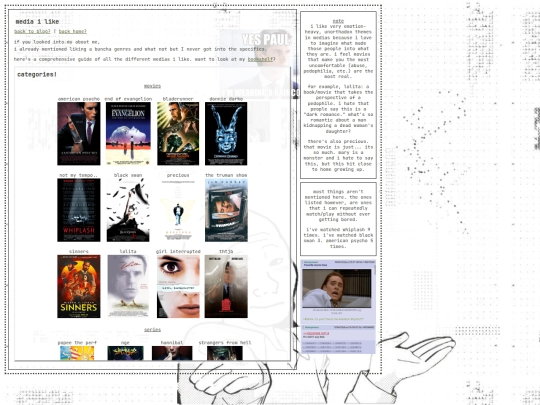The width and height of the screenshot is (540, 405).
Task: Click the 'hannibal' caption text
Action: [172, 342]
